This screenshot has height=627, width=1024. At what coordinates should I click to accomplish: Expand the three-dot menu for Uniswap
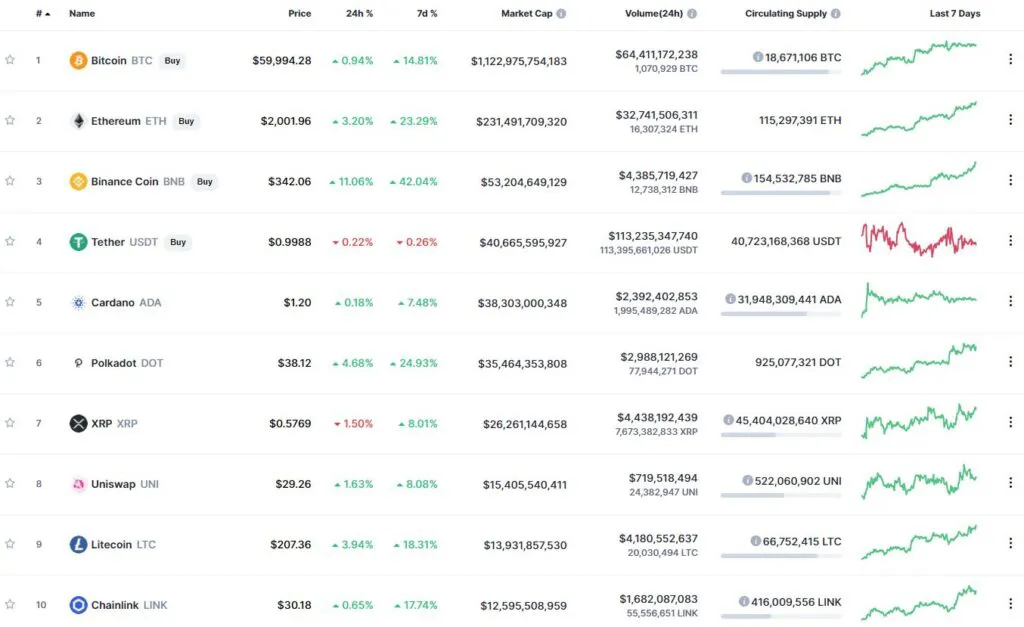[x=1010, y=483]
